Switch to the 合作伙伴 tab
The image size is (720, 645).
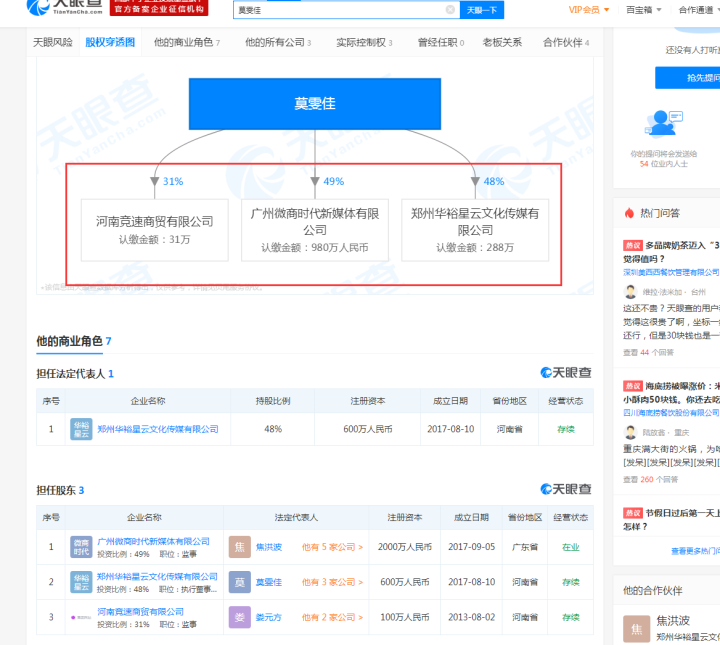[566, 42]
